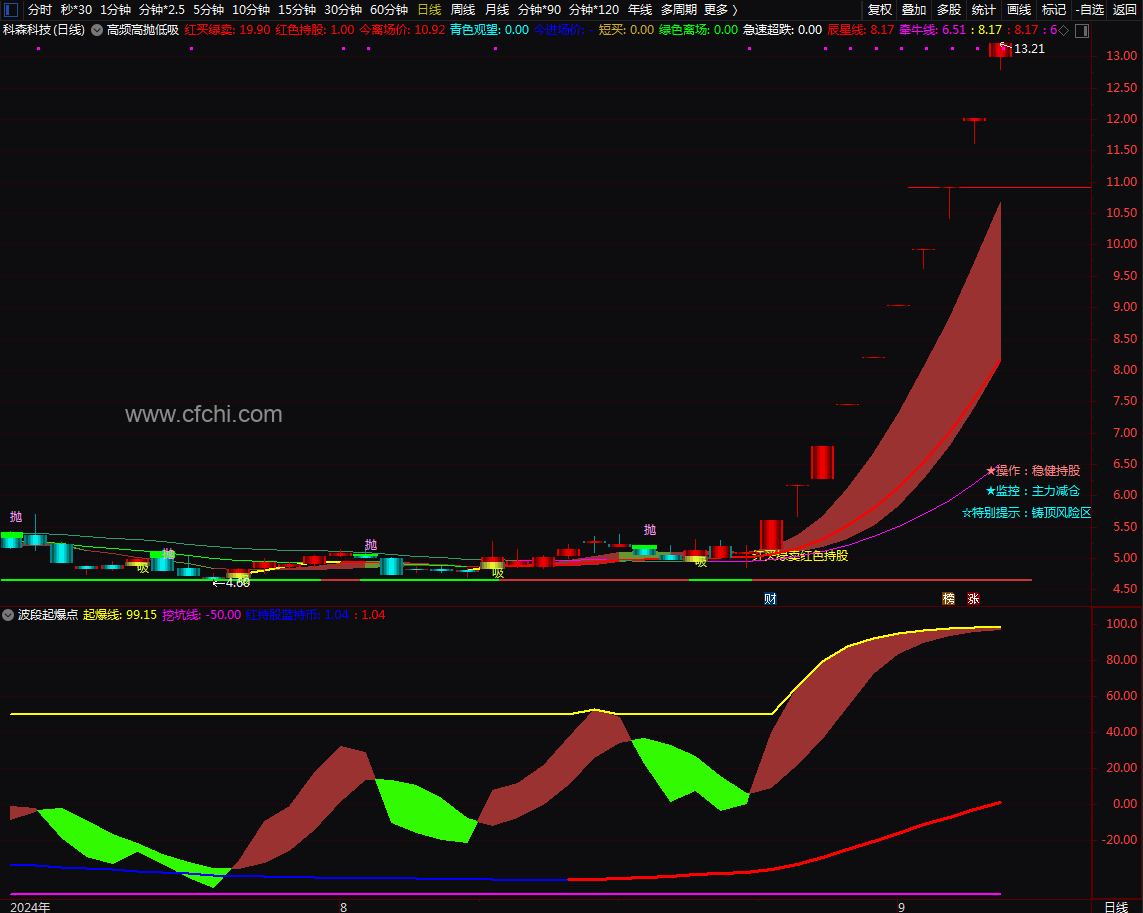The width and height of the screenshot is (1143, 913).
Task: Click the 13.21 high price label
Action: (x=1029, y=49)
